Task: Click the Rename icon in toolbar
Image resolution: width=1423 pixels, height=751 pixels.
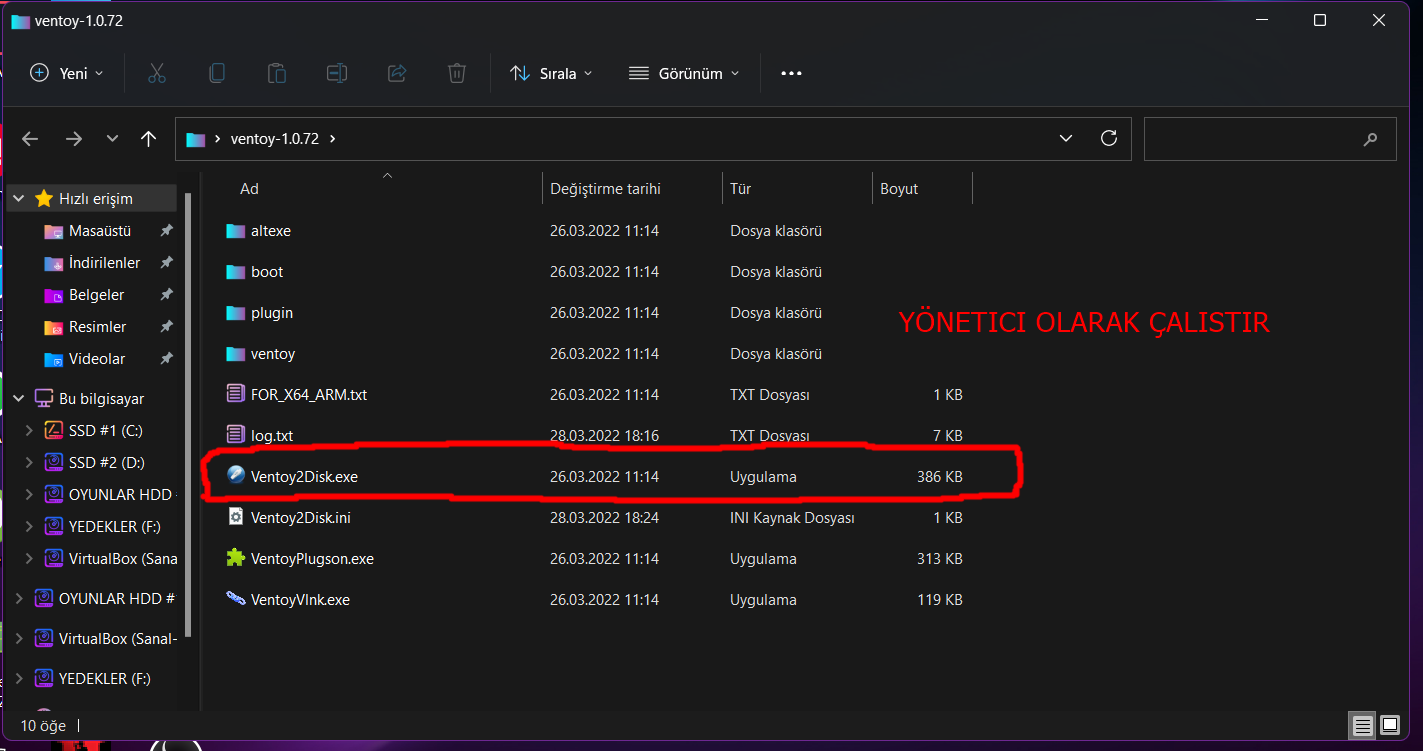Action: coord(337,73)
